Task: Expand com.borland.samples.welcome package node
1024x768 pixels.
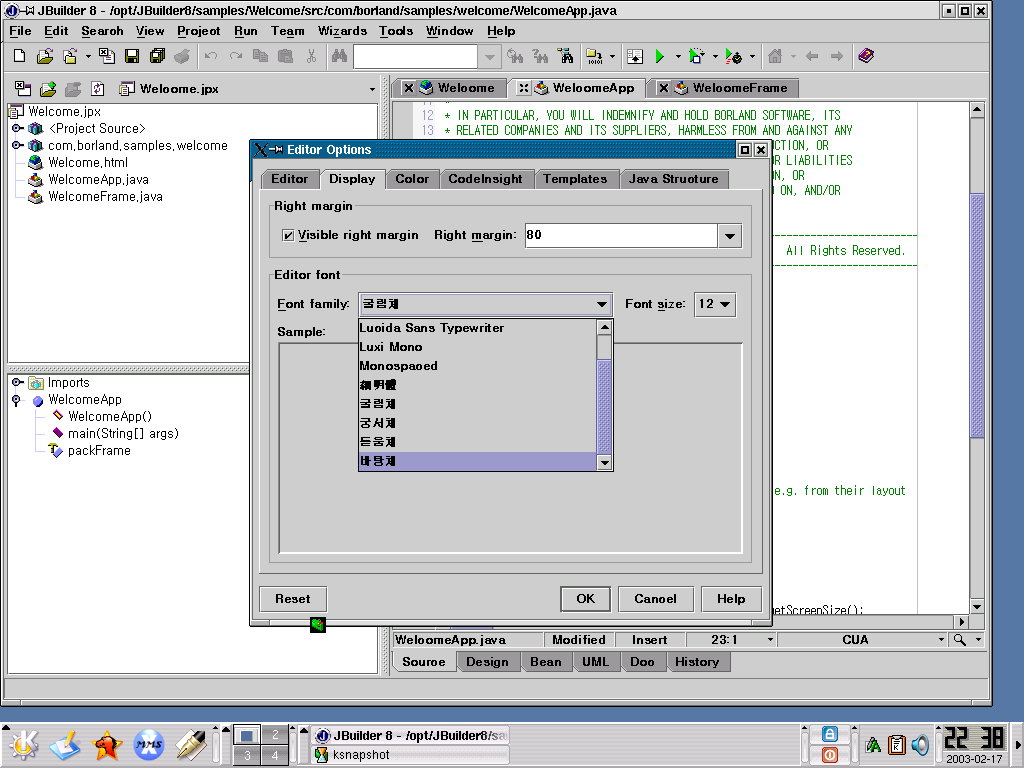Action: click(17, 145)
